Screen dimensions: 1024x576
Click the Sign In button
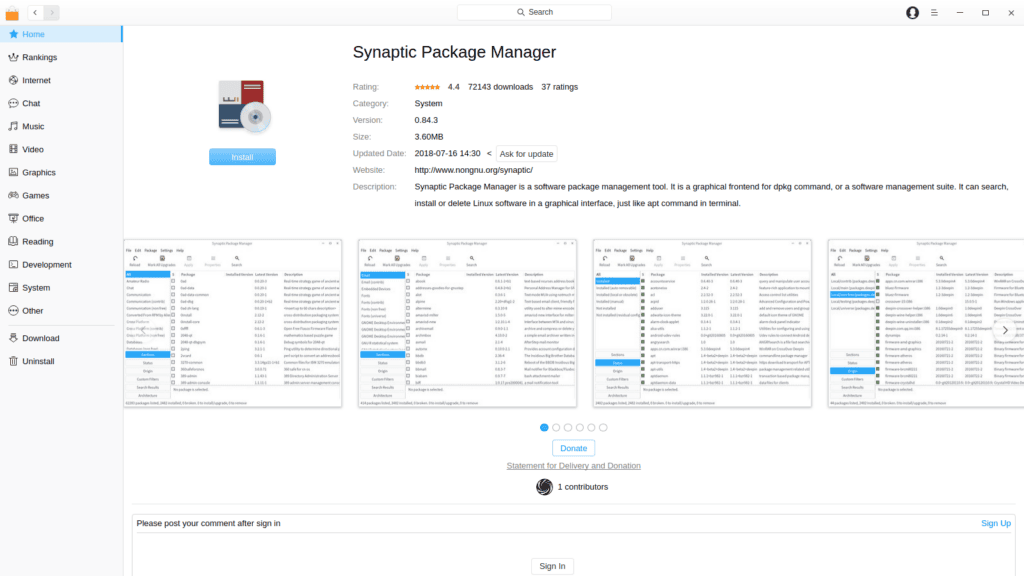552,566
